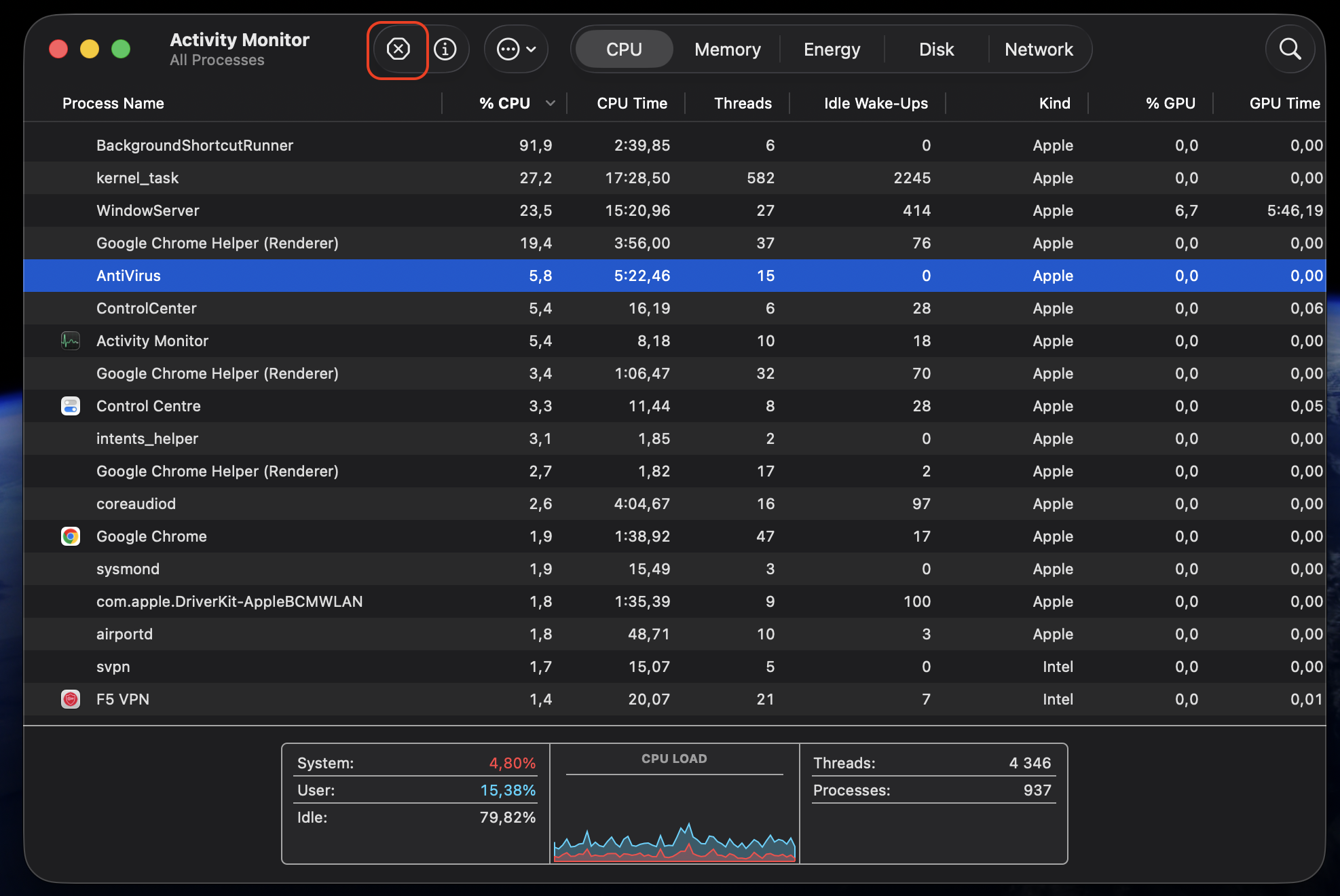The width and height of the screenshot is (1340, 896).
Task: Select the Control Centre process name
Action: [x=149, y=406]
